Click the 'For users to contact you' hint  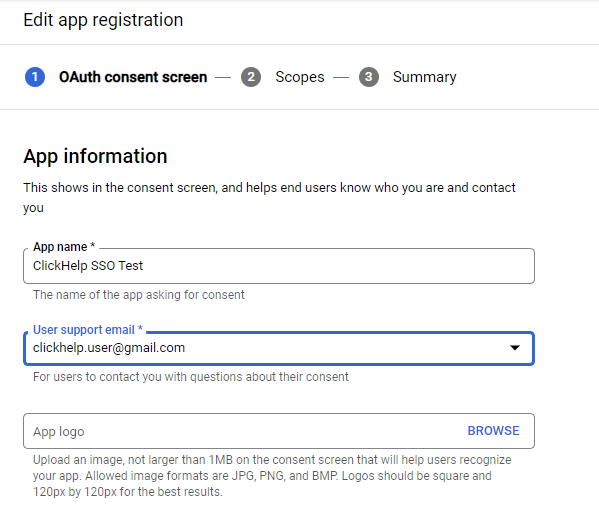point(191,377)
